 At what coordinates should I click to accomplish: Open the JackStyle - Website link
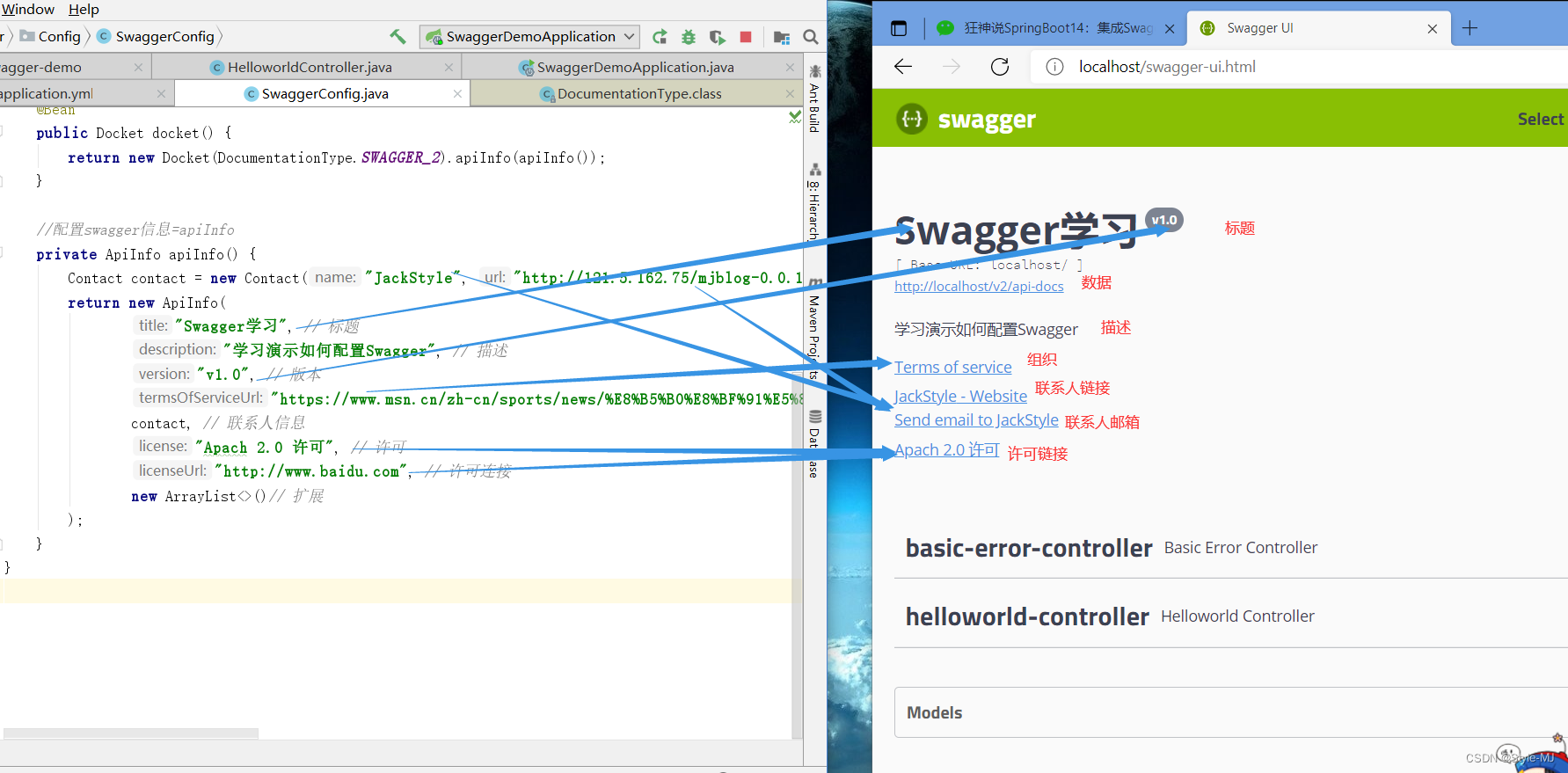[x=960, y=397]
